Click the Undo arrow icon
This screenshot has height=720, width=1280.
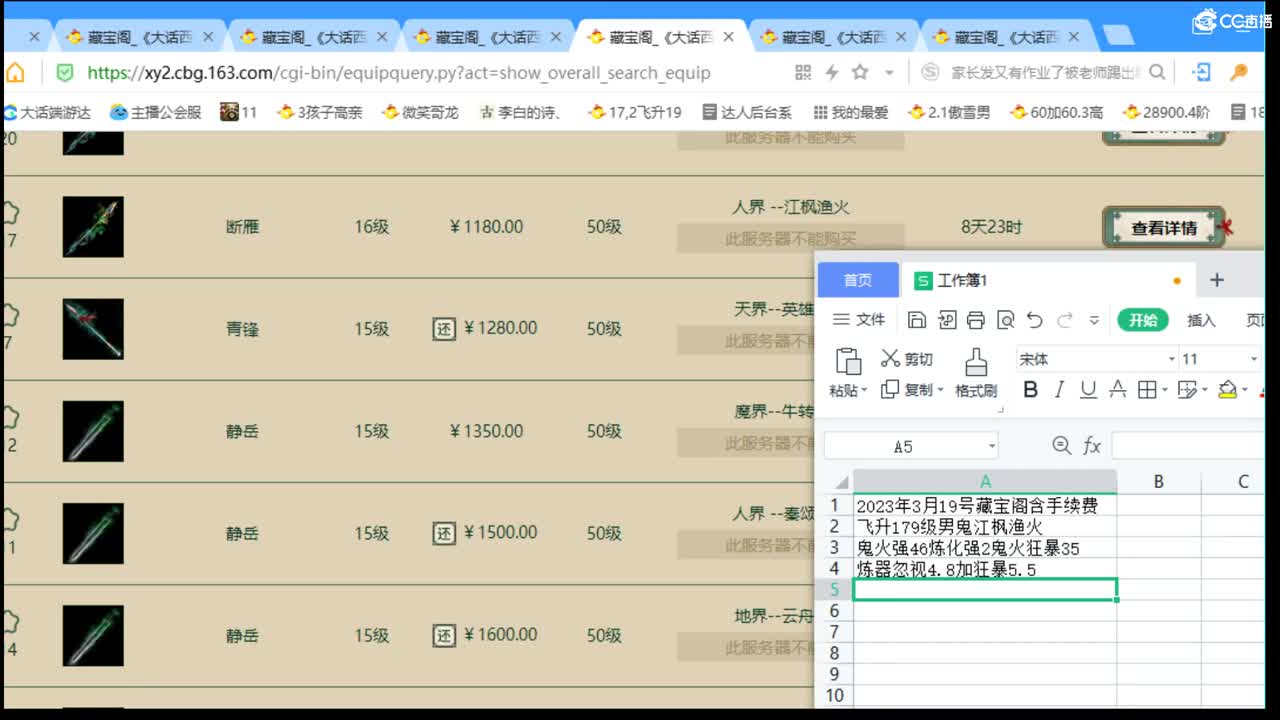1033,319
